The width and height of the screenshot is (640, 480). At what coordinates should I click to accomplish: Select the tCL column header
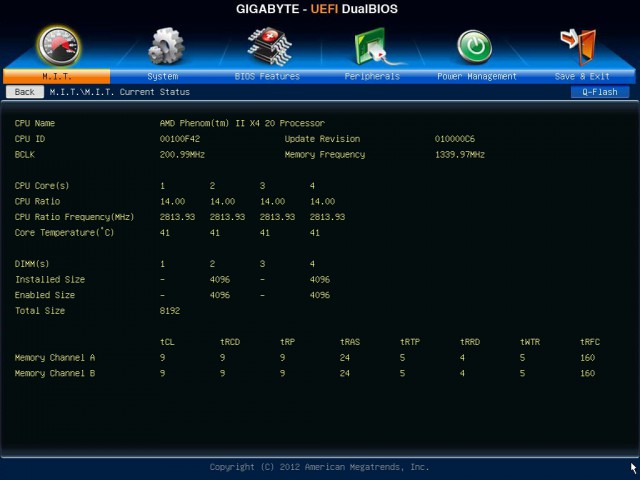click(x=167, y=342)
